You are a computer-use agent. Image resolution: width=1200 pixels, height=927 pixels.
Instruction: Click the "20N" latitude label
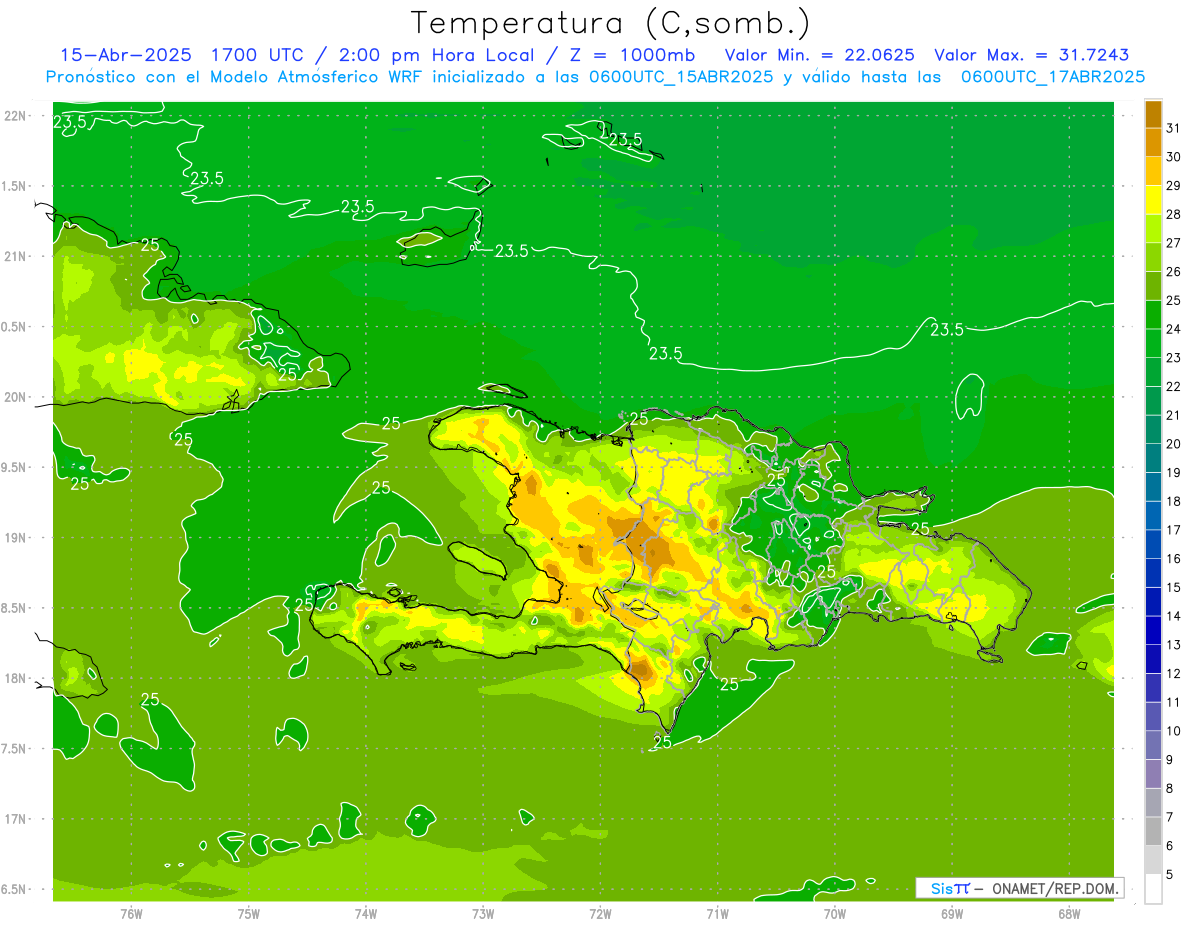[16, 397]
